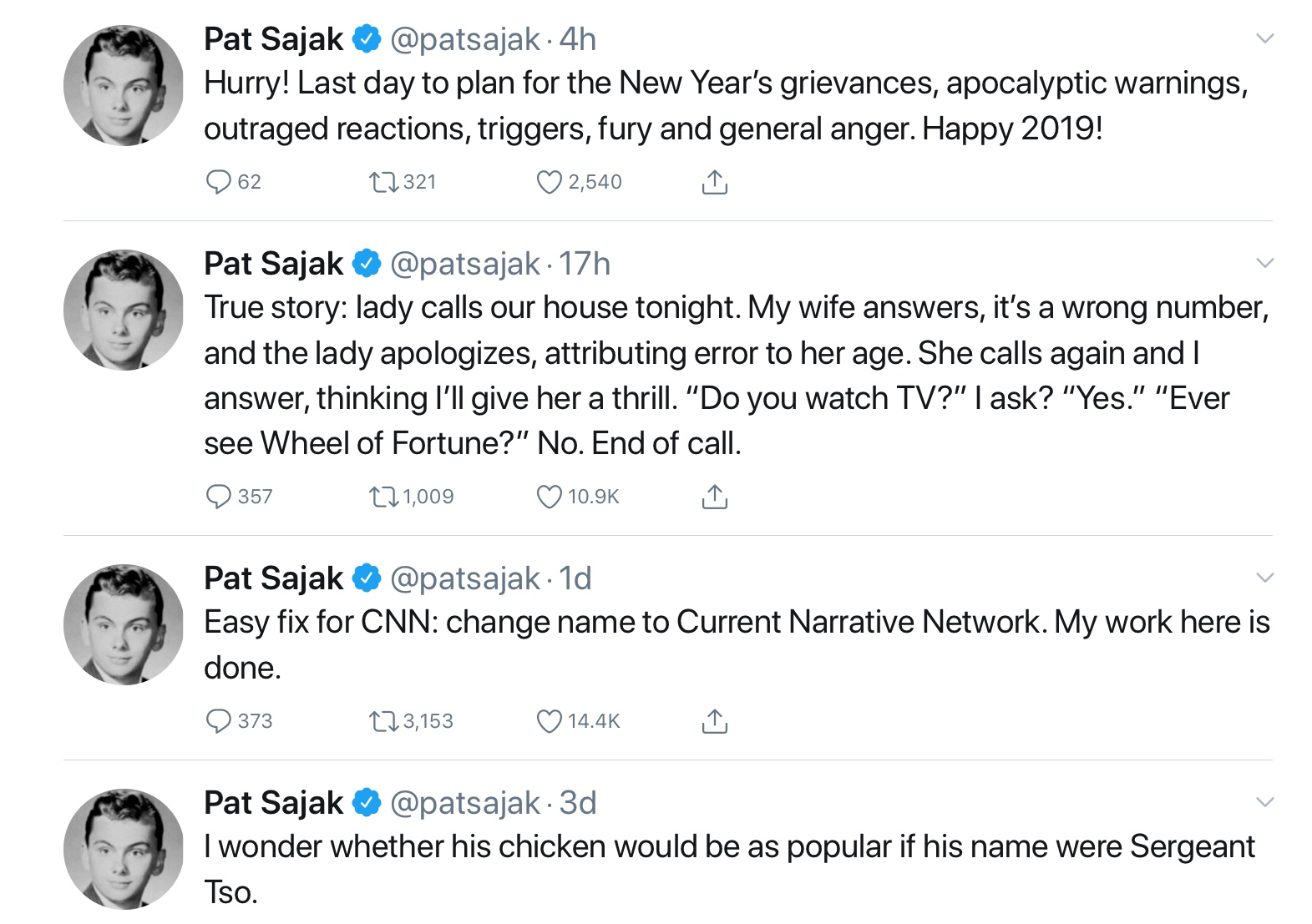The width and height of the screenshot is (1312, 924).
Task: Open @patsajak handle on the 4h tweet
Action: (x=465, y=39)
